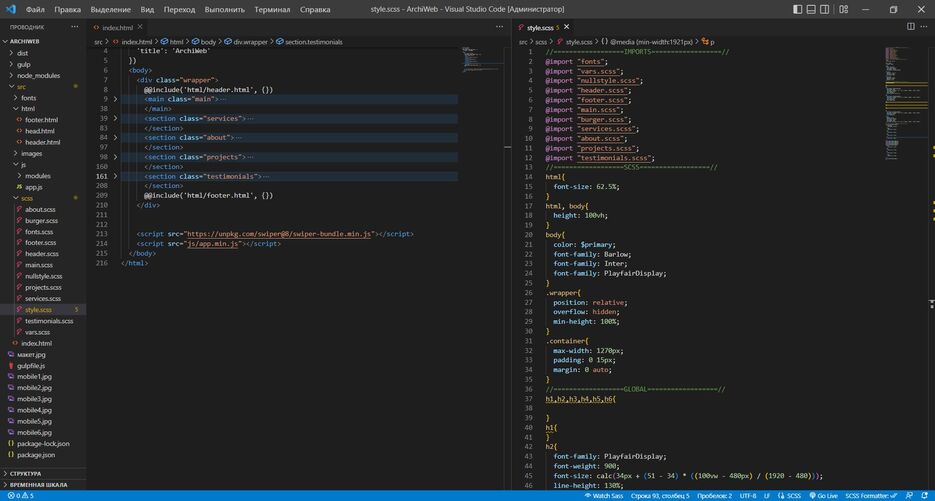Viewport: 935px width, 501px height.
Task: Click the feedback icon in status bar
Action: point(909,495)
